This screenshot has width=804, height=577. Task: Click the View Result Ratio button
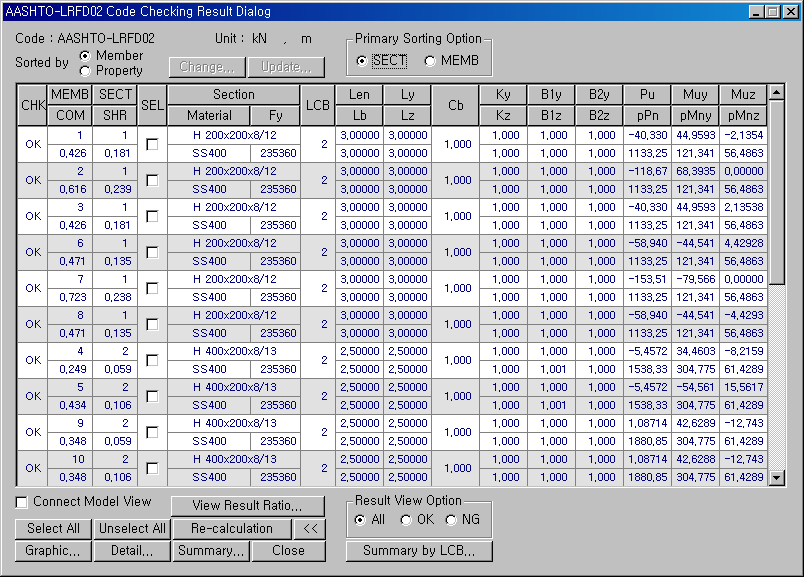tap(248, 506)
